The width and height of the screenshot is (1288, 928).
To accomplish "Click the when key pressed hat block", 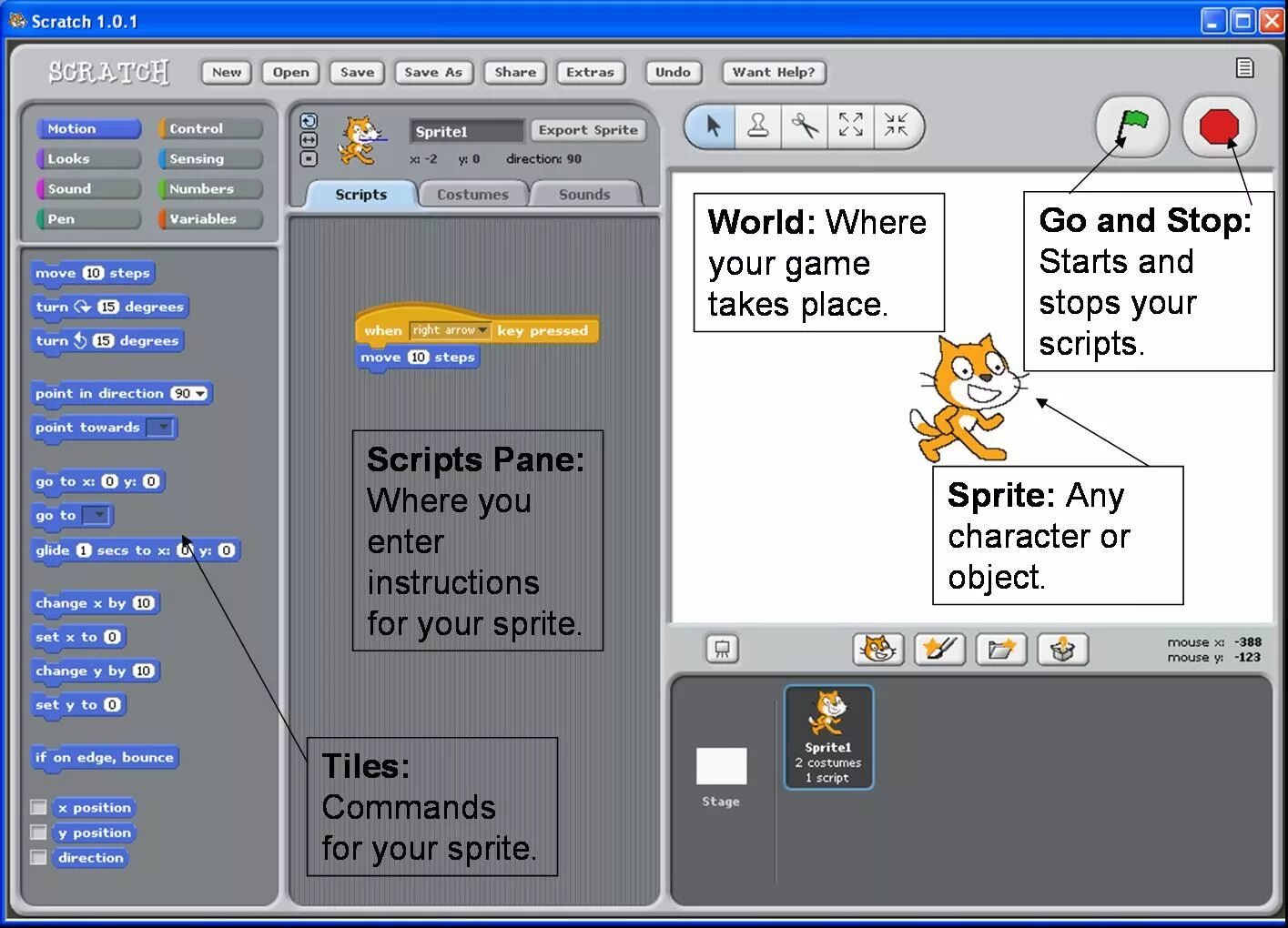I will point(477,325).
